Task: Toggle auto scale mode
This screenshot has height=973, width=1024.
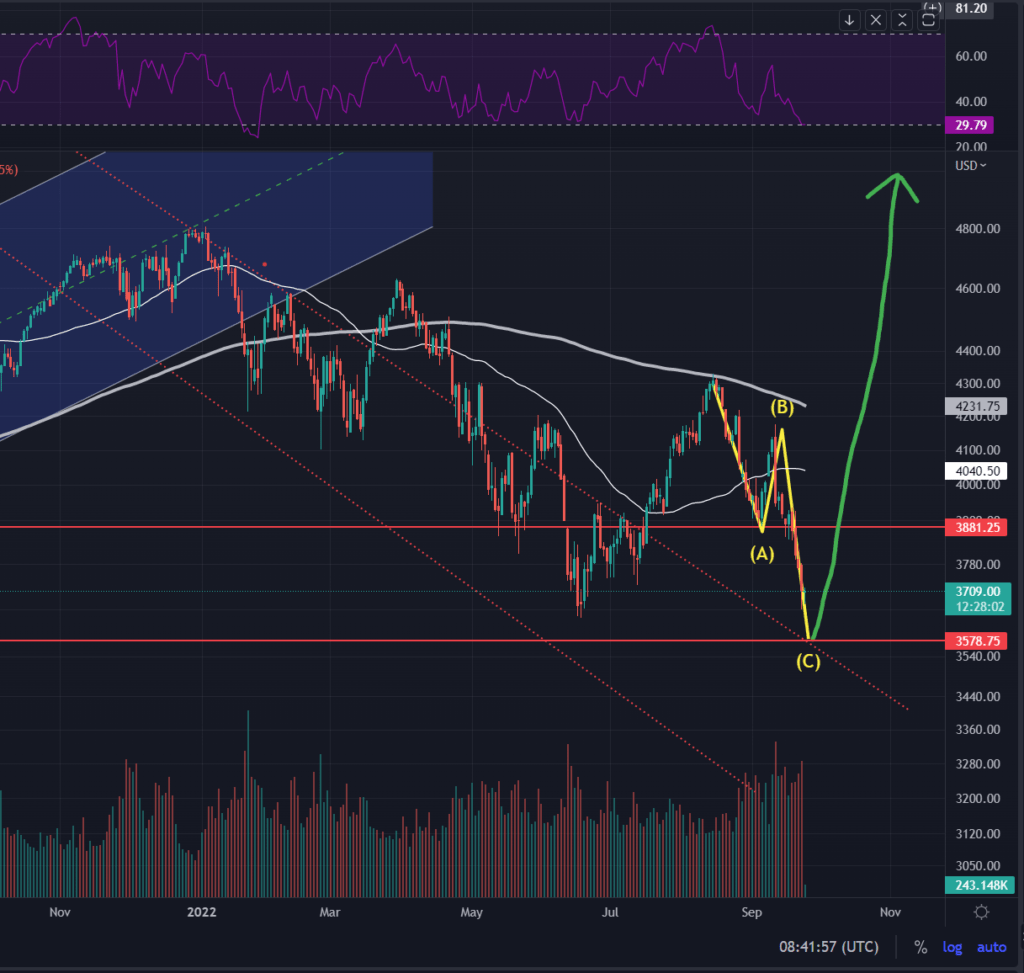Action: (x=991, y=947)
